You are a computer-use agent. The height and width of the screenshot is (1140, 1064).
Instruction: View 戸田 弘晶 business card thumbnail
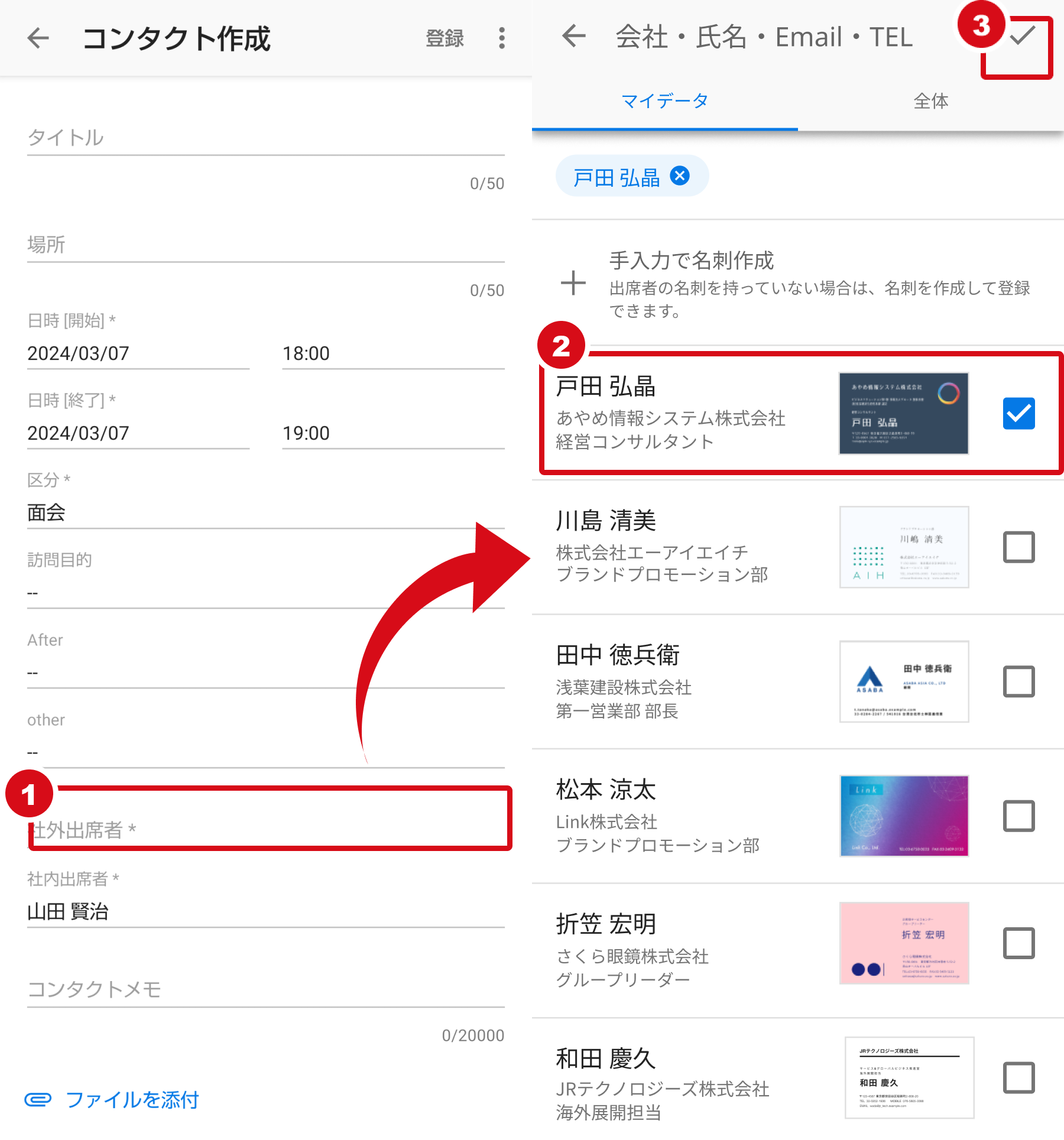click(904, 413)
